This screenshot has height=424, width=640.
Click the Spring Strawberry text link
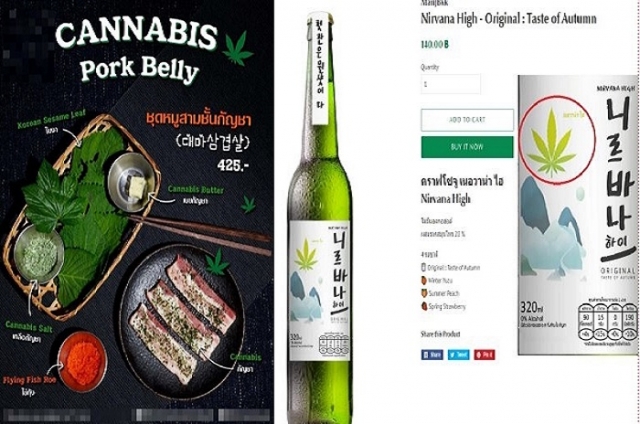click(x=447, y=306)
